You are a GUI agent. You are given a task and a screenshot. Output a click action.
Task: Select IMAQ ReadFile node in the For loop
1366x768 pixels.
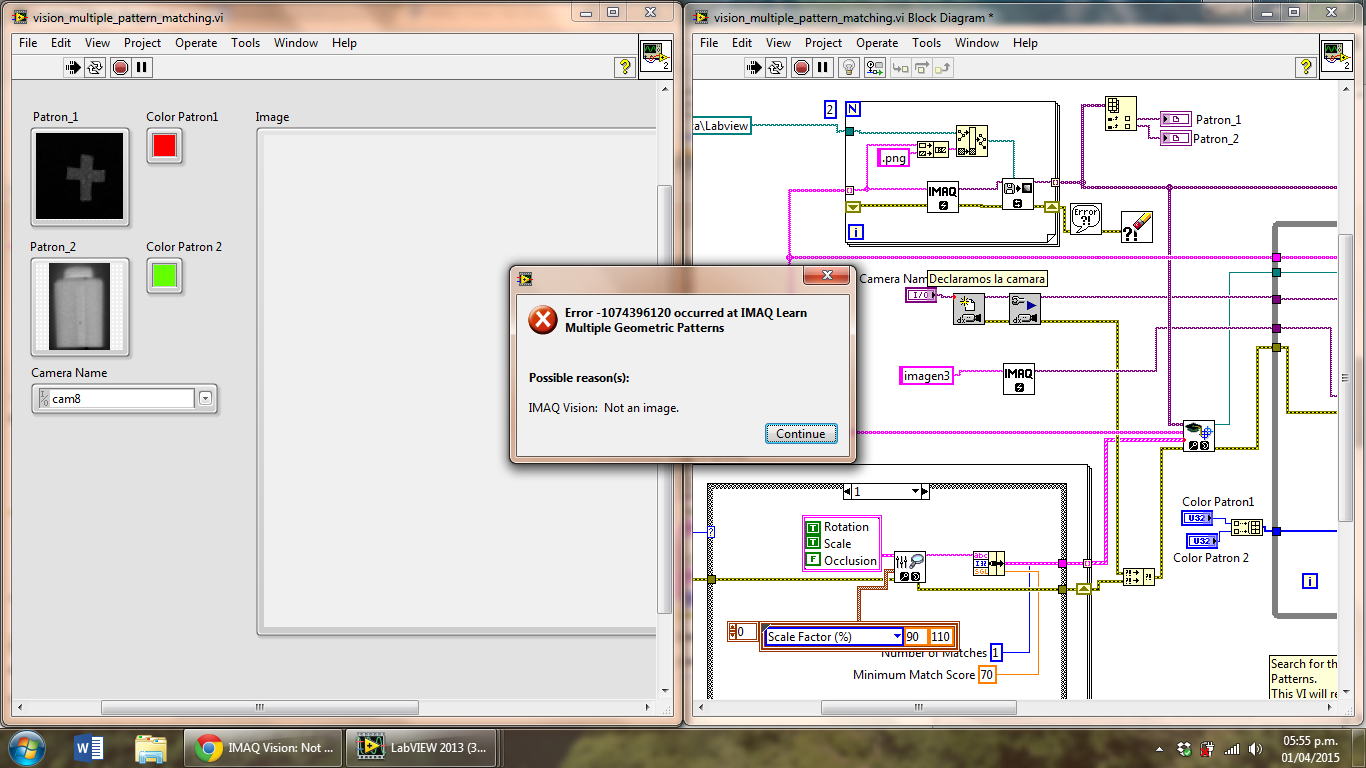click(1017, 194)
